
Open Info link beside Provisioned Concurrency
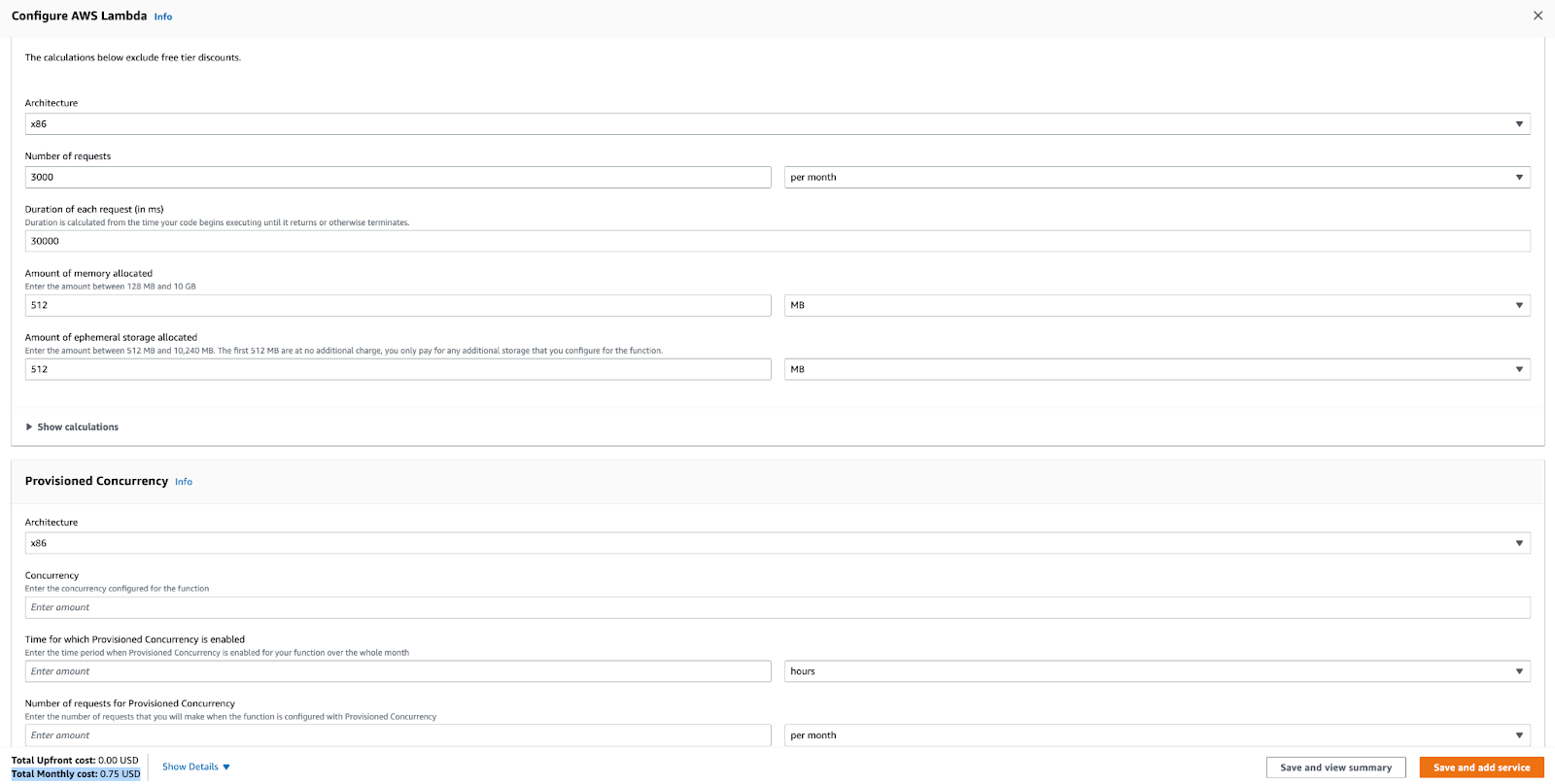tap(184, 482)
